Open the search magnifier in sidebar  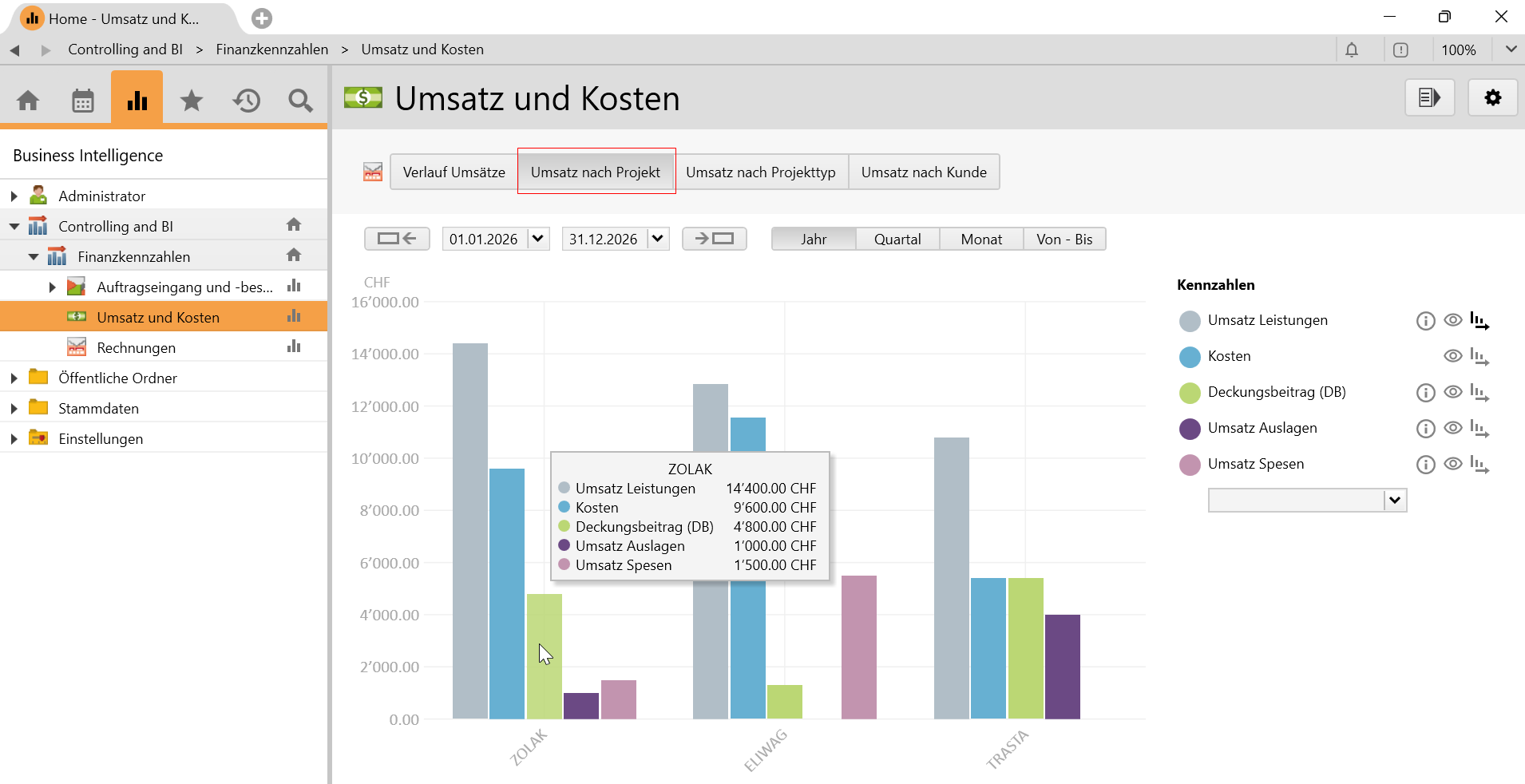(x=300, y=101)
